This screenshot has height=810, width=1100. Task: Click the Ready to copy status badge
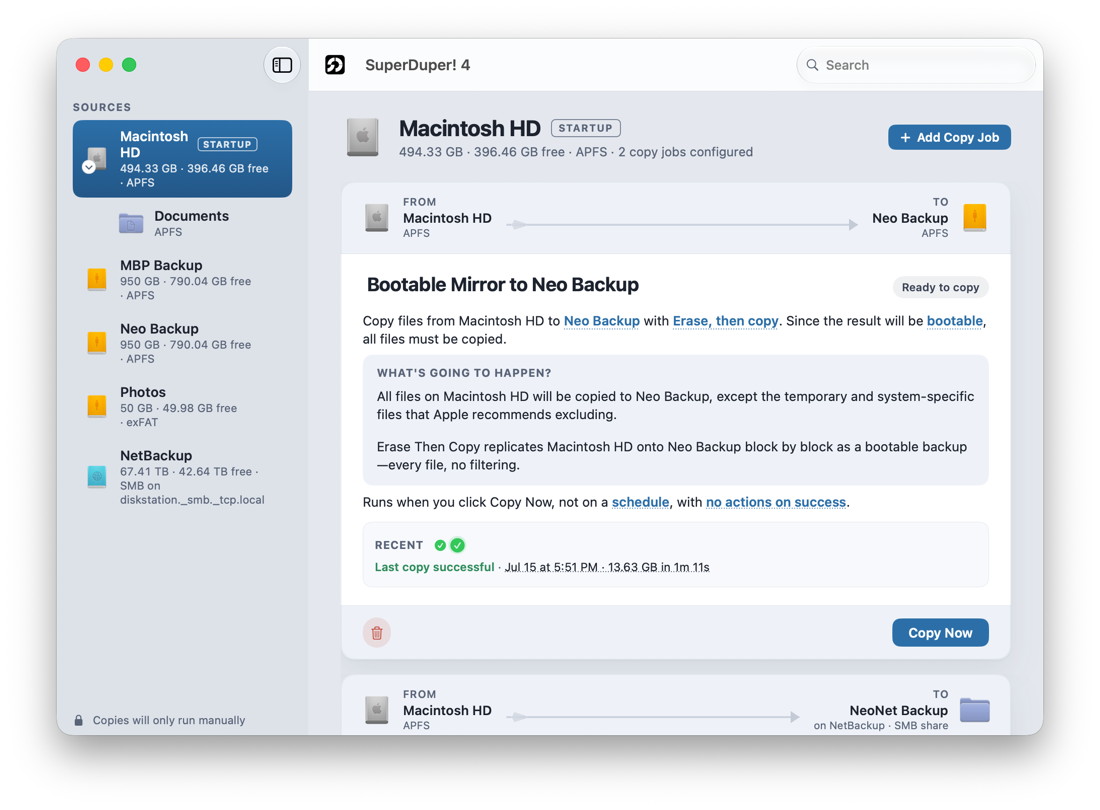940,288
